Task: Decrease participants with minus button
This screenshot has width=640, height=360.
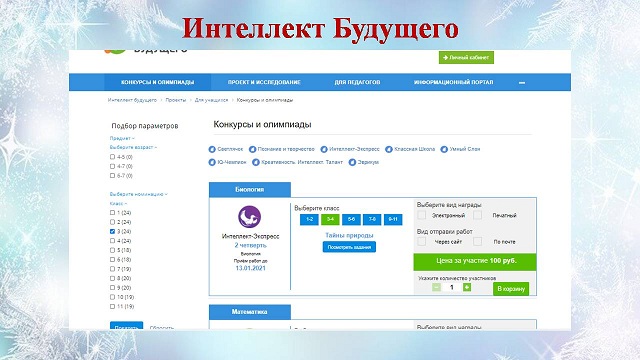Action: click(436, 287)
